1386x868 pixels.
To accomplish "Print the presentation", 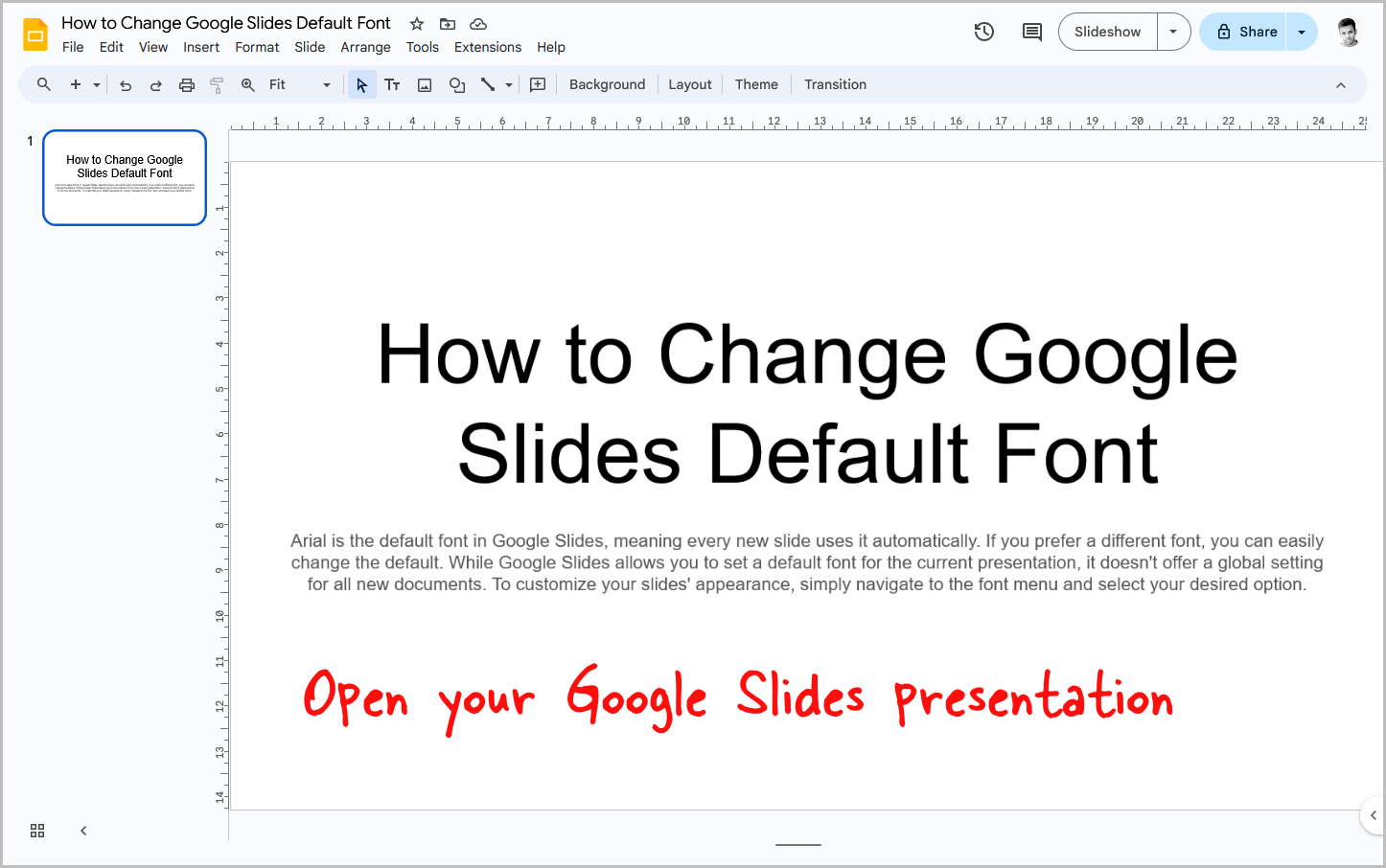I will tap(187, 85).
